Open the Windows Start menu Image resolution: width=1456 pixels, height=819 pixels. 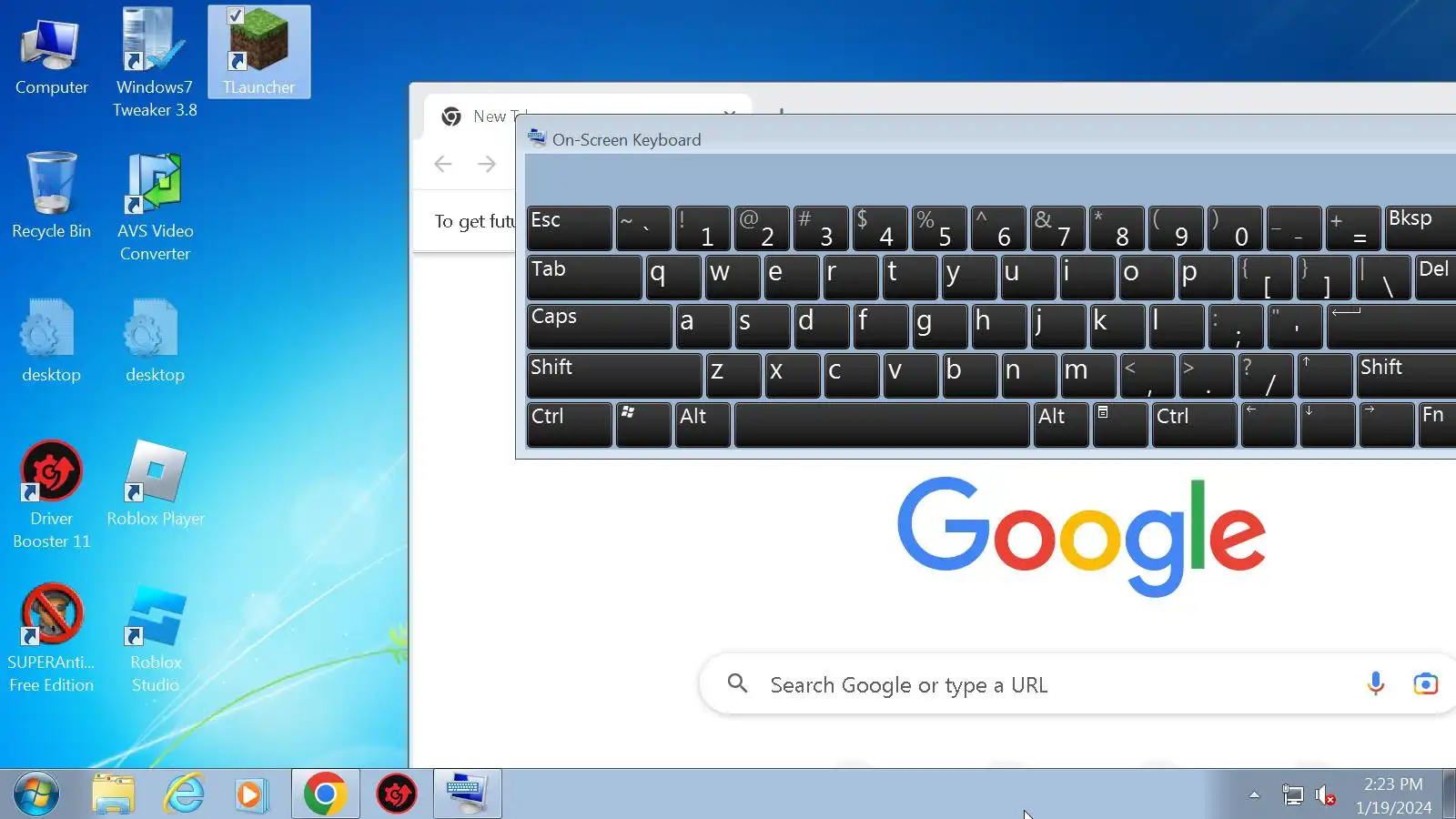click(x=36, y=794)
